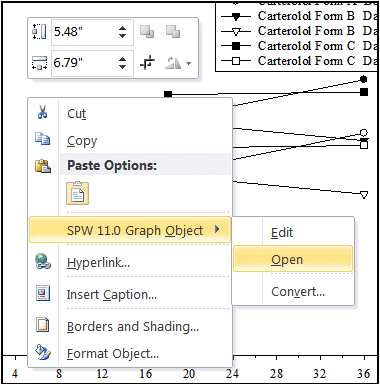
Task: Click the Copy pages icon
Action: pyautogui.click(x=43, y=139)
